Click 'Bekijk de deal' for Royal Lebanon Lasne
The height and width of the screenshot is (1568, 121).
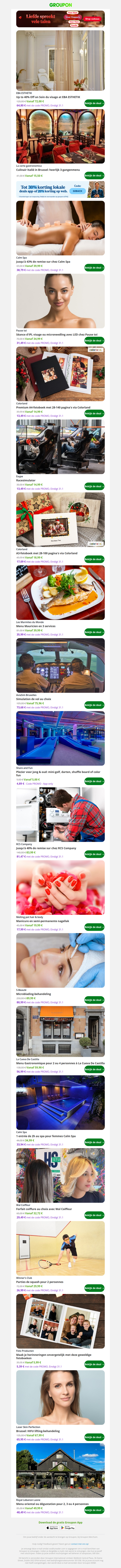94,1510
